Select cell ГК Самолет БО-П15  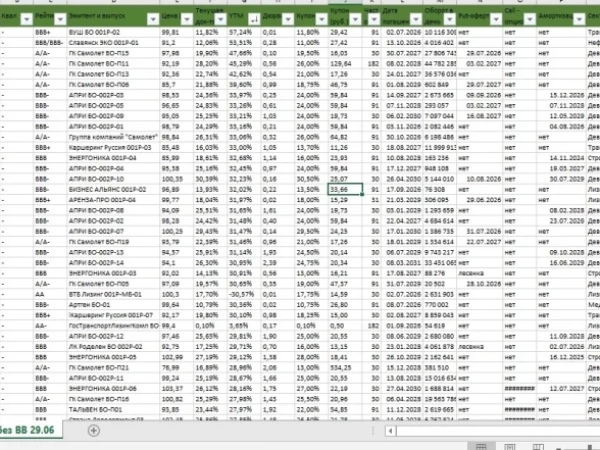(113, 53)
